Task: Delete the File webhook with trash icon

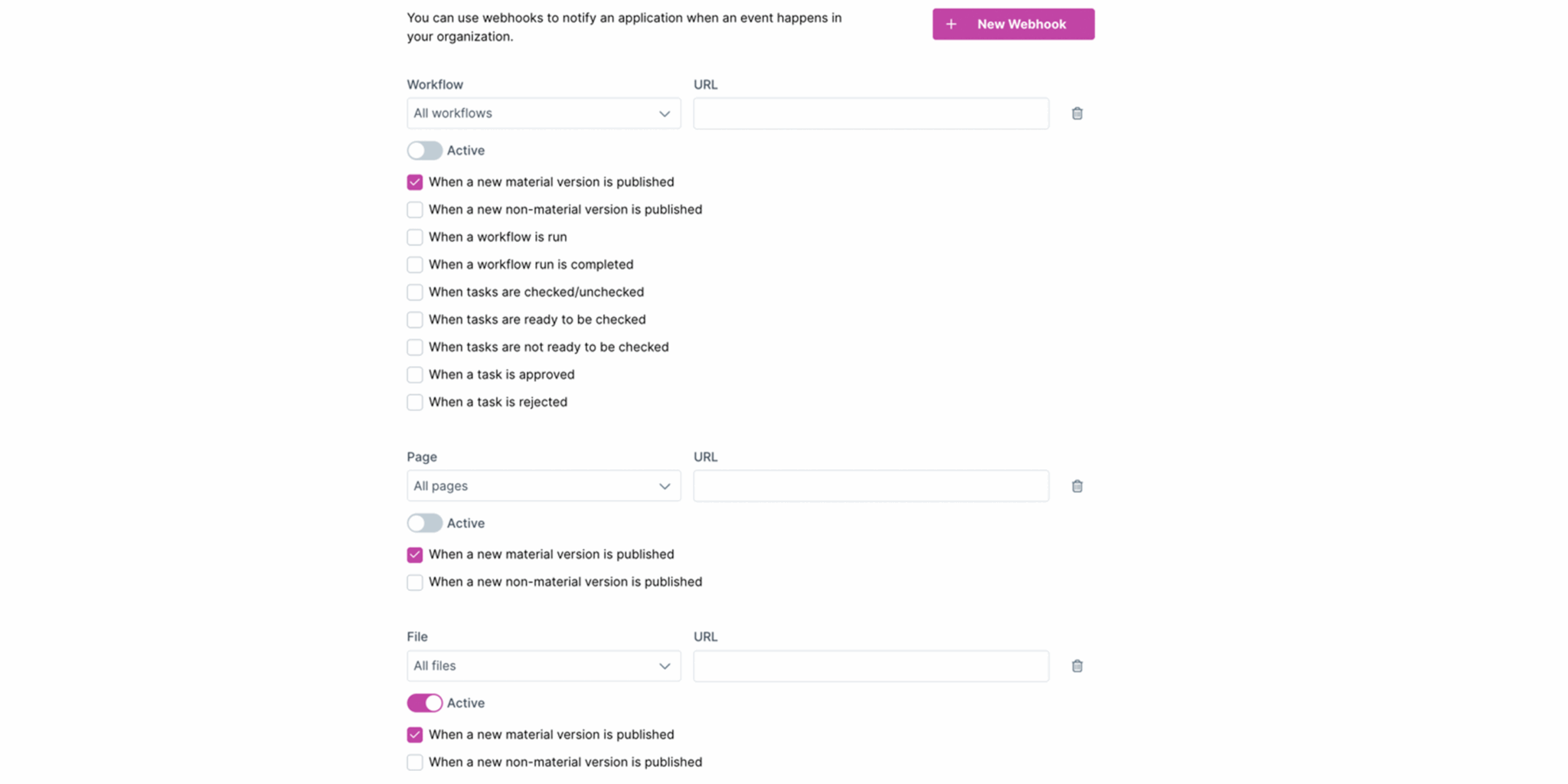Action: click(x=1076, y=666)
